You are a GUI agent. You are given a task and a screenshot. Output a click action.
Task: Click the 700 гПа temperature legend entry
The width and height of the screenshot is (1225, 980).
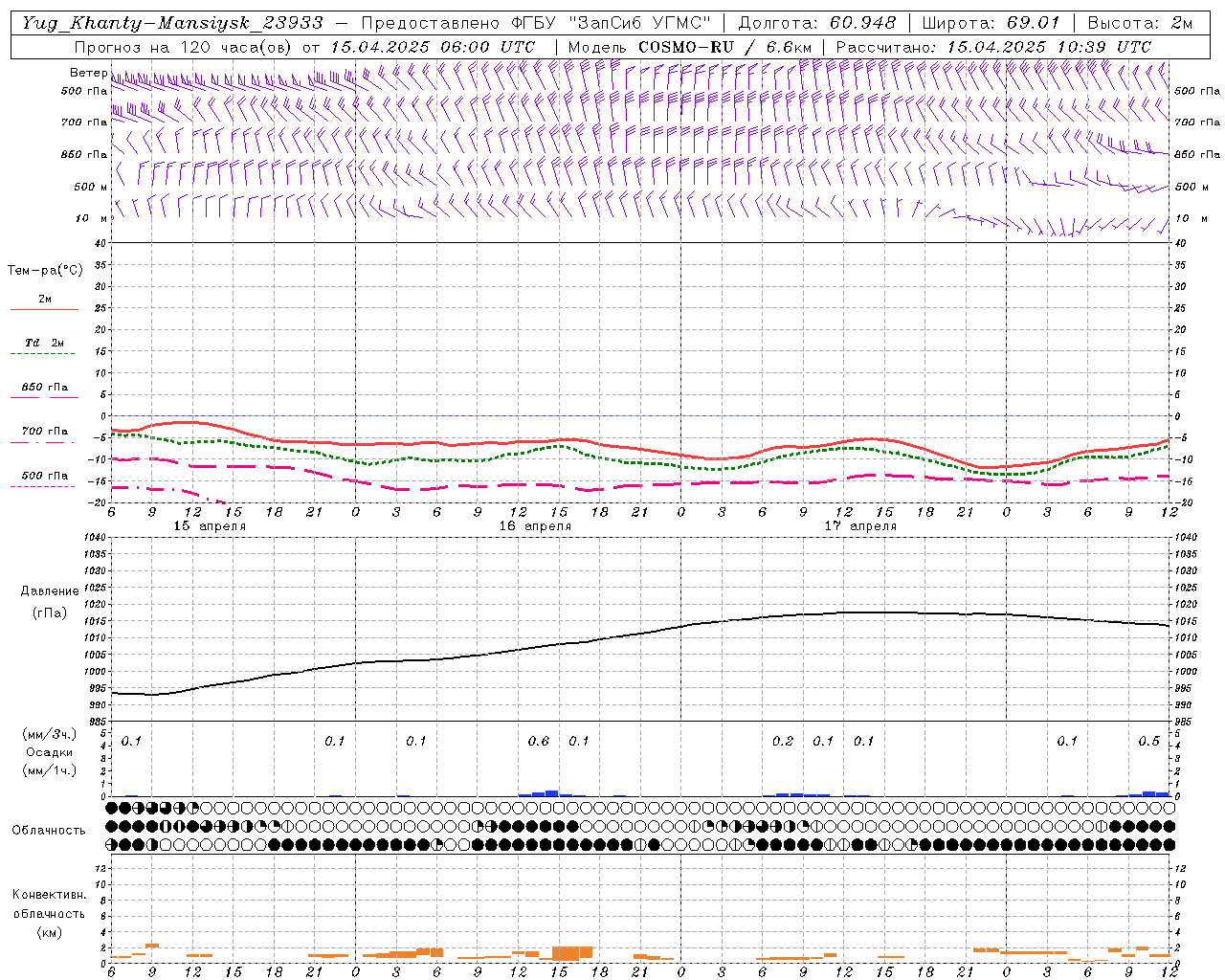click(44, 432)
